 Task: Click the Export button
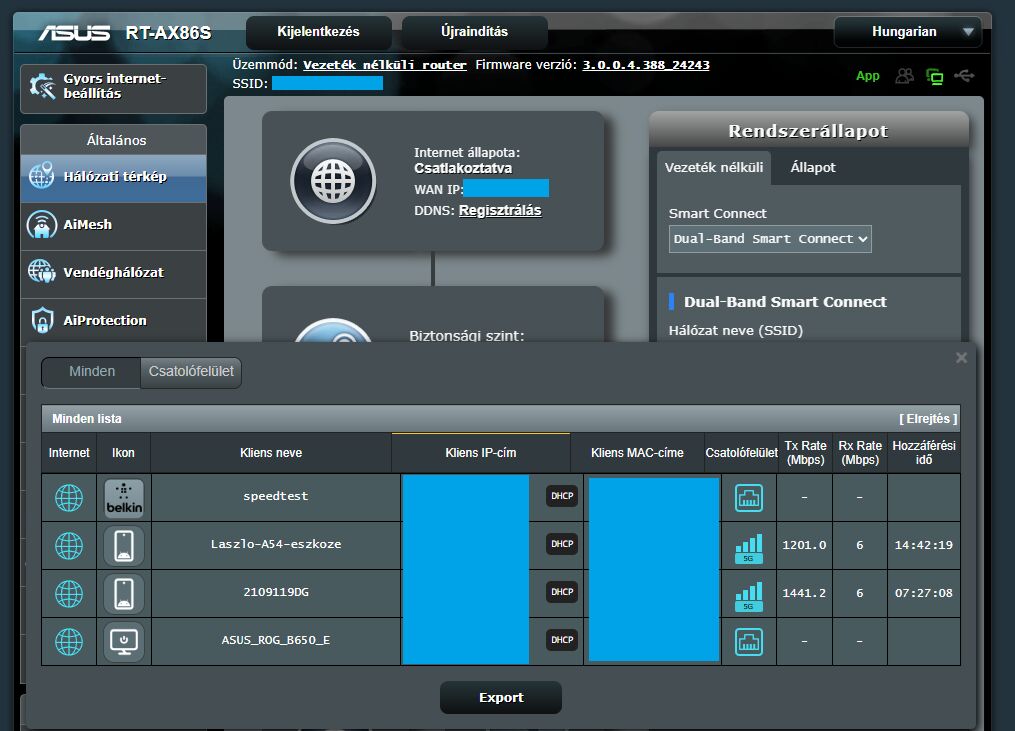501,697
